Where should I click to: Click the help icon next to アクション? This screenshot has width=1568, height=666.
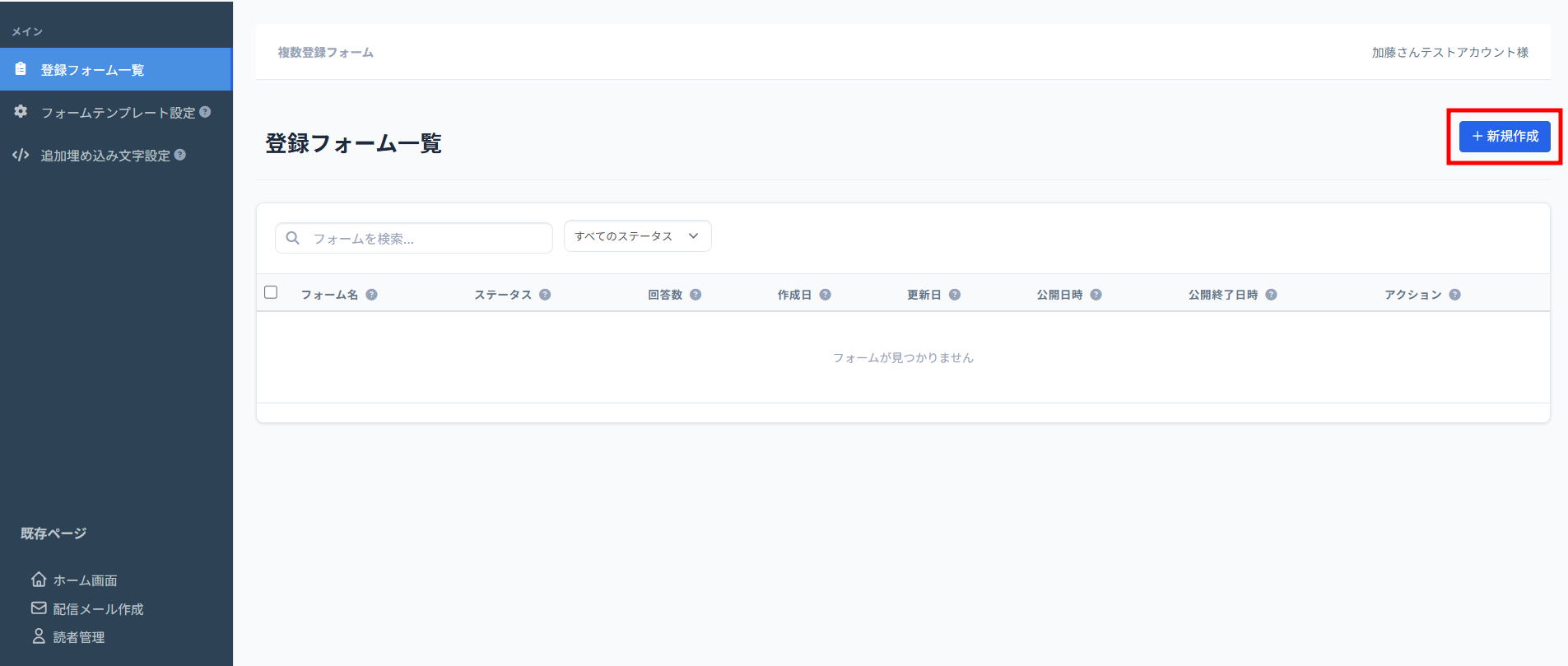[x=1454, y=295]
